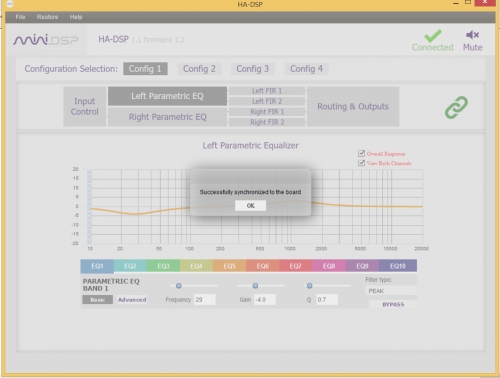This screenshot has height=378, width=500.
Task: Open the Help menu
Action: tap(76, 17)
